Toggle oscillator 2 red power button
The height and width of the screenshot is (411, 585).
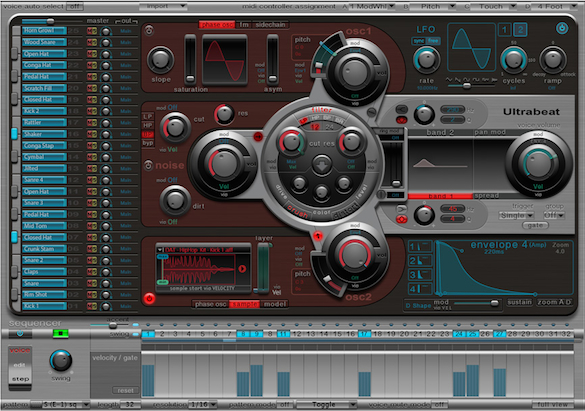click(x=149, y=298)
